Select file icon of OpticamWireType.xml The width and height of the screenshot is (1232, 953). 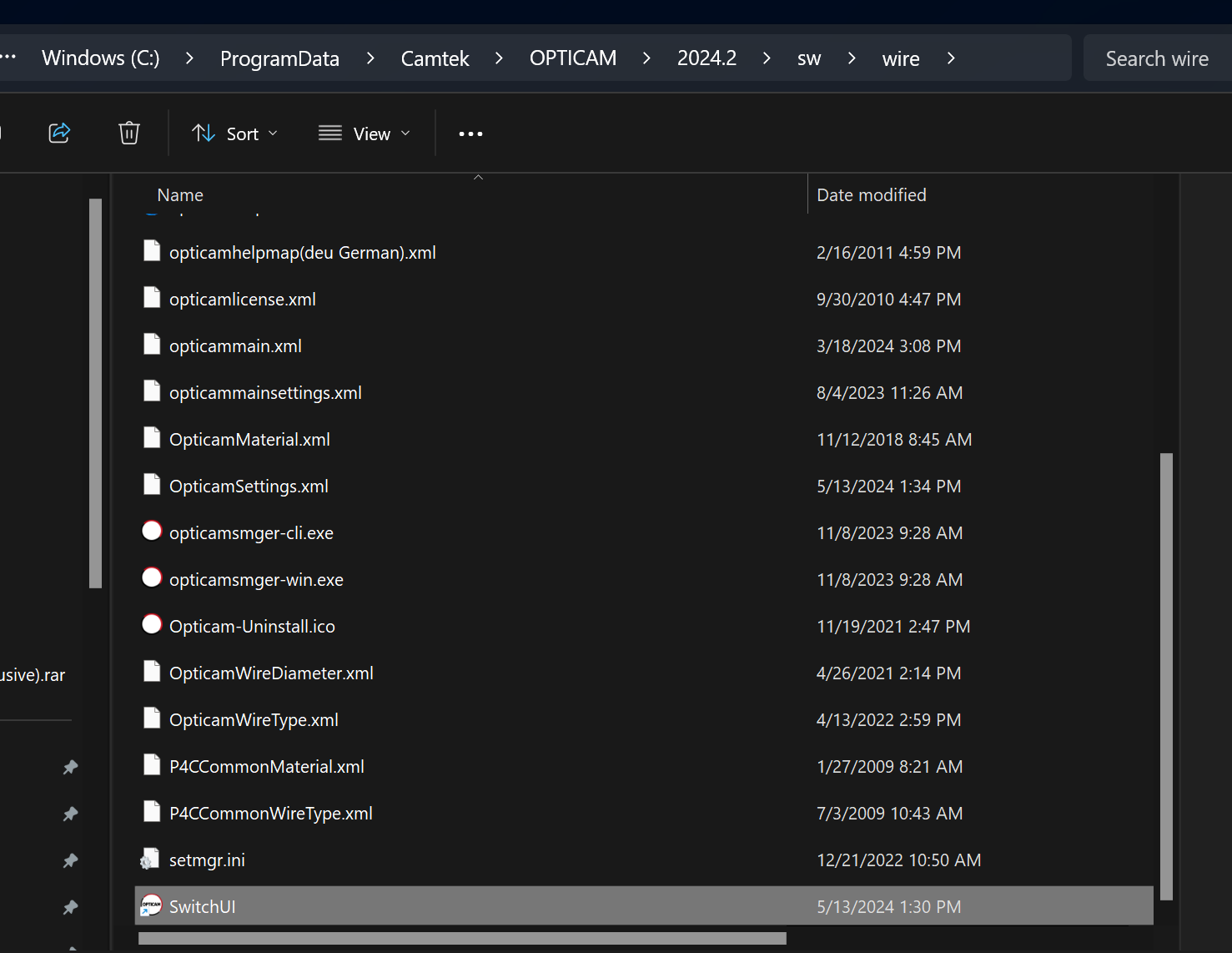[152, 719]
